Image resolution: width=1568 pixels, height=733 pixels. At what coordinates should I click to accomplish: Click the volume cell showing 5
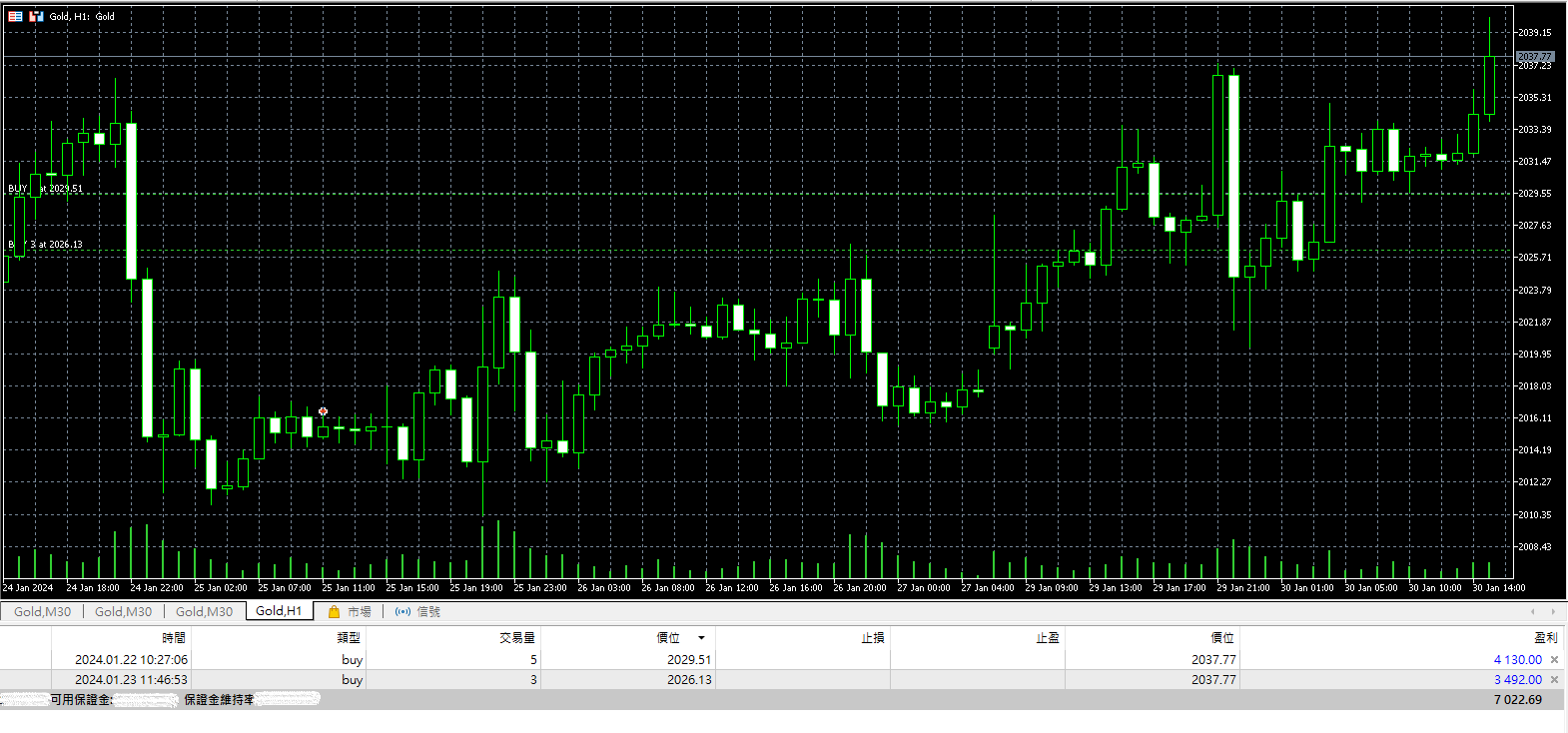(x=533, y=660)
